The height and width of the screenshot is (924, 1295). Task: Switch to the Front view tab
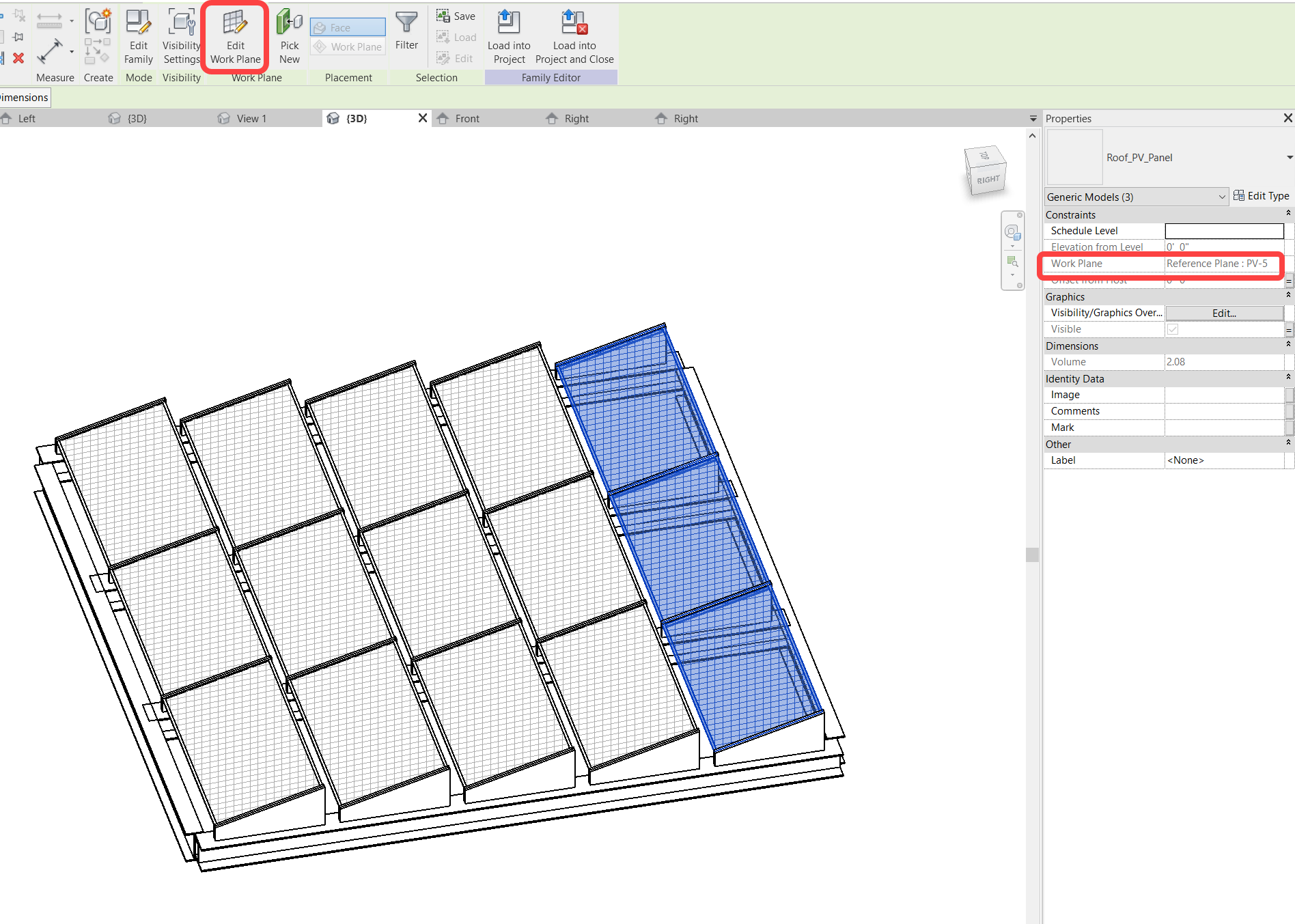[467, 118]
